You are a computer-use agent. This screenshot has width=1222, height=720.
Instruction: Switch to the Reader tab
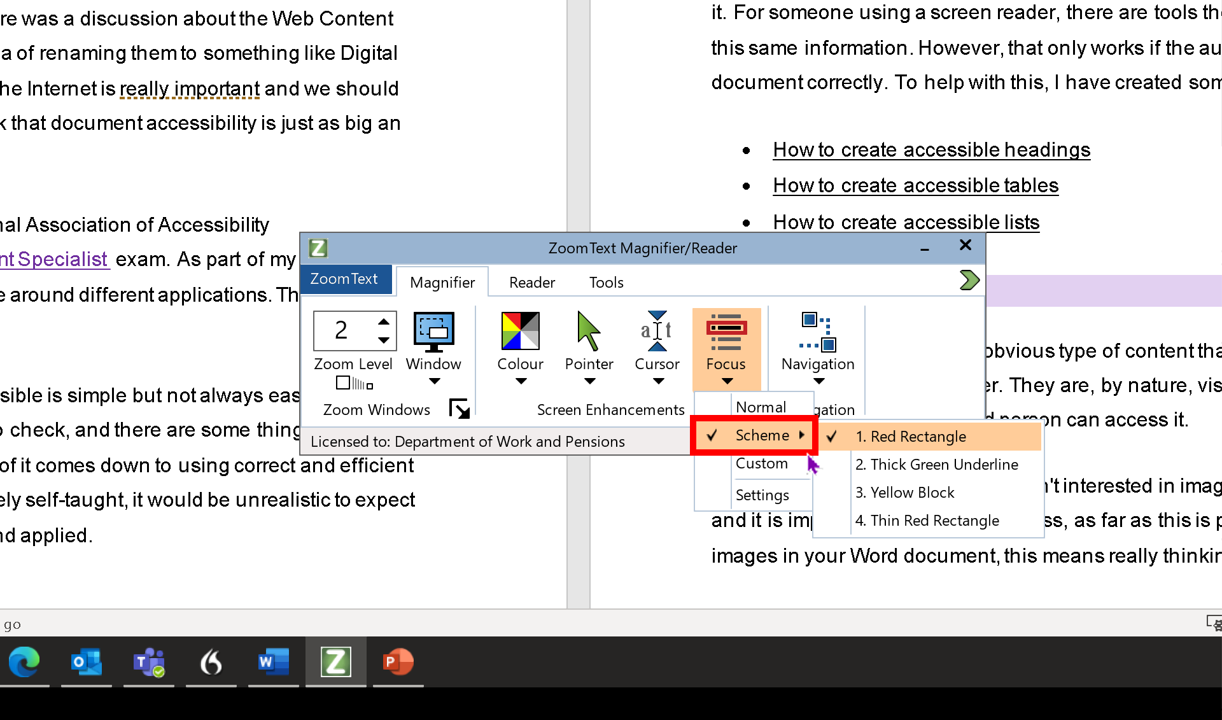(x=532, y=282)
